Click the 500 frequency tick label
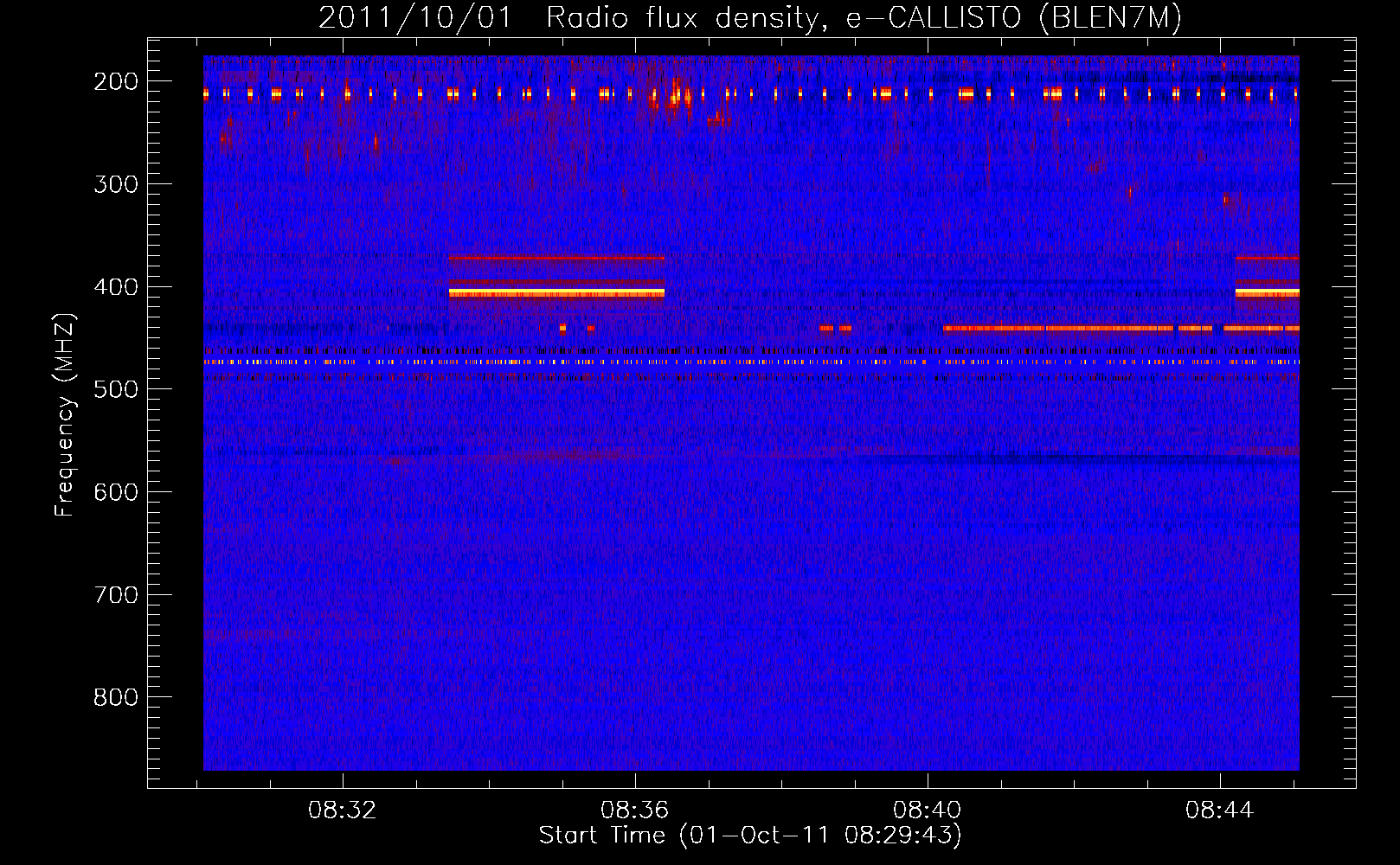1400x865 pixels. pyautogui.click(x=116, y=389)
